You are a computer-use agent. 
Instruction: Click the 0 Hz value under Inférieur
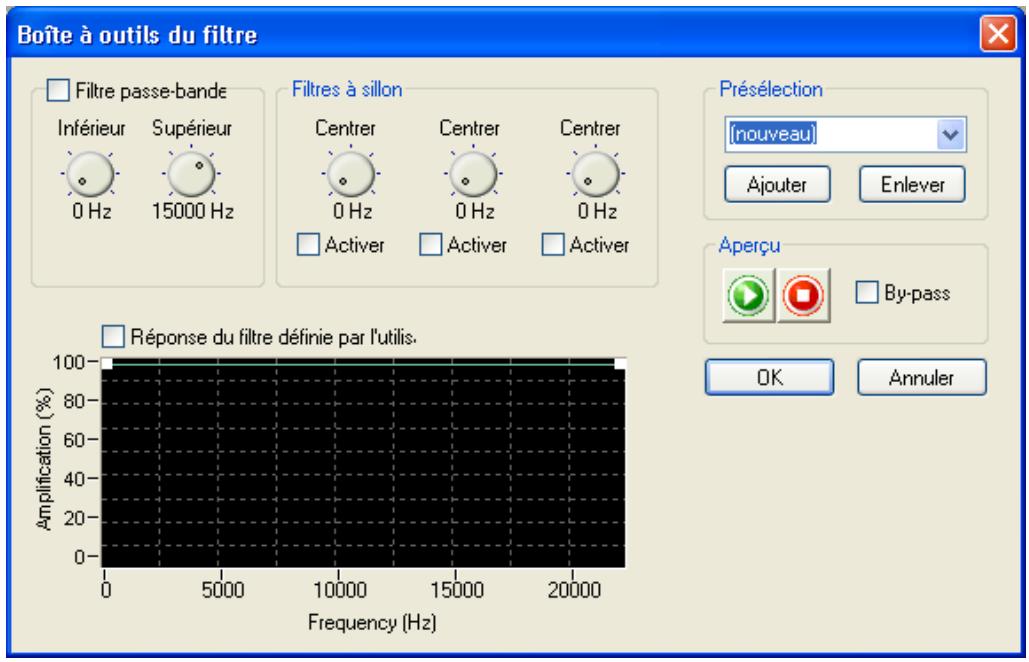coord(91,211)
